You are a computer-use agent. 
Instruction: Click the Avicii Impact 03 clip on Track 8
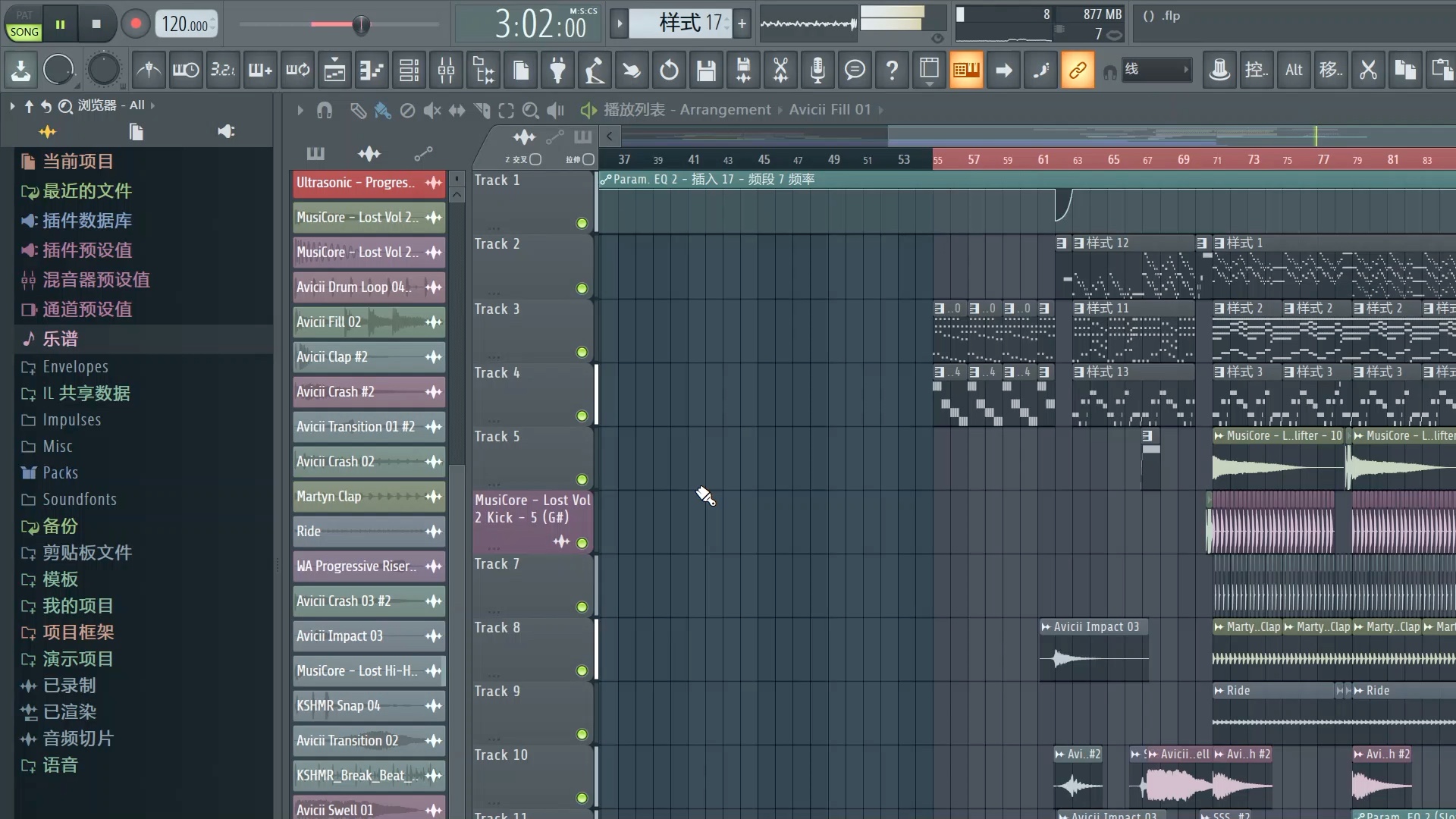coord(1094,650)
